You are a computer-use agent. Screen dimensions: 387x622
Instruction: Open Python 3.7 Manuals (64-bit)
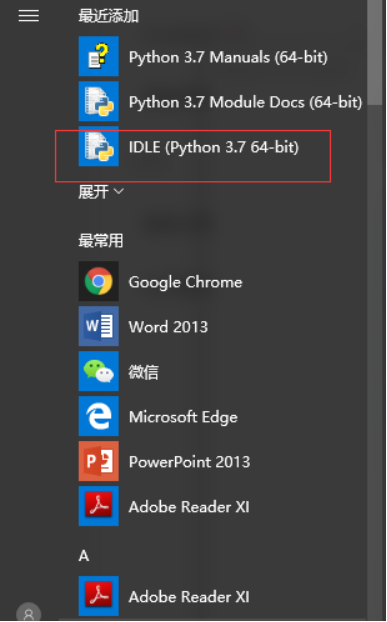click(203, 56)
